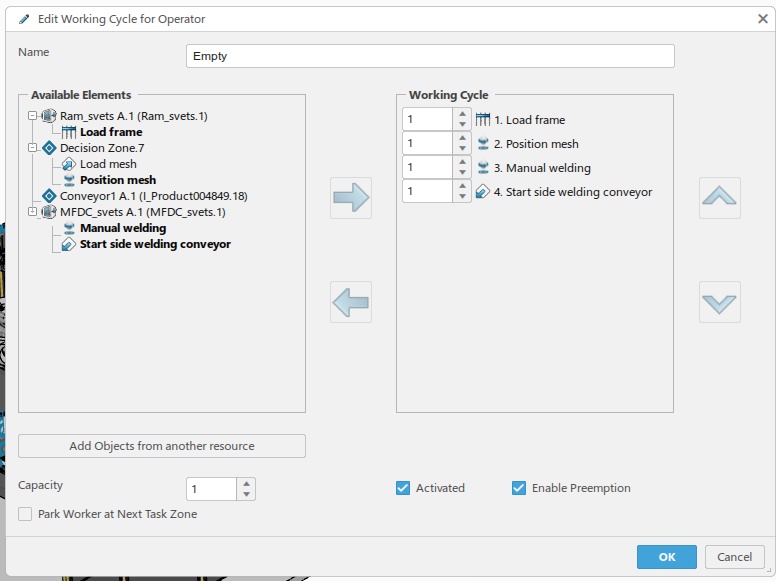This screenshot has height=581, width=776.
Task: Click Add Objects from another resource
Action: point(162,446)
